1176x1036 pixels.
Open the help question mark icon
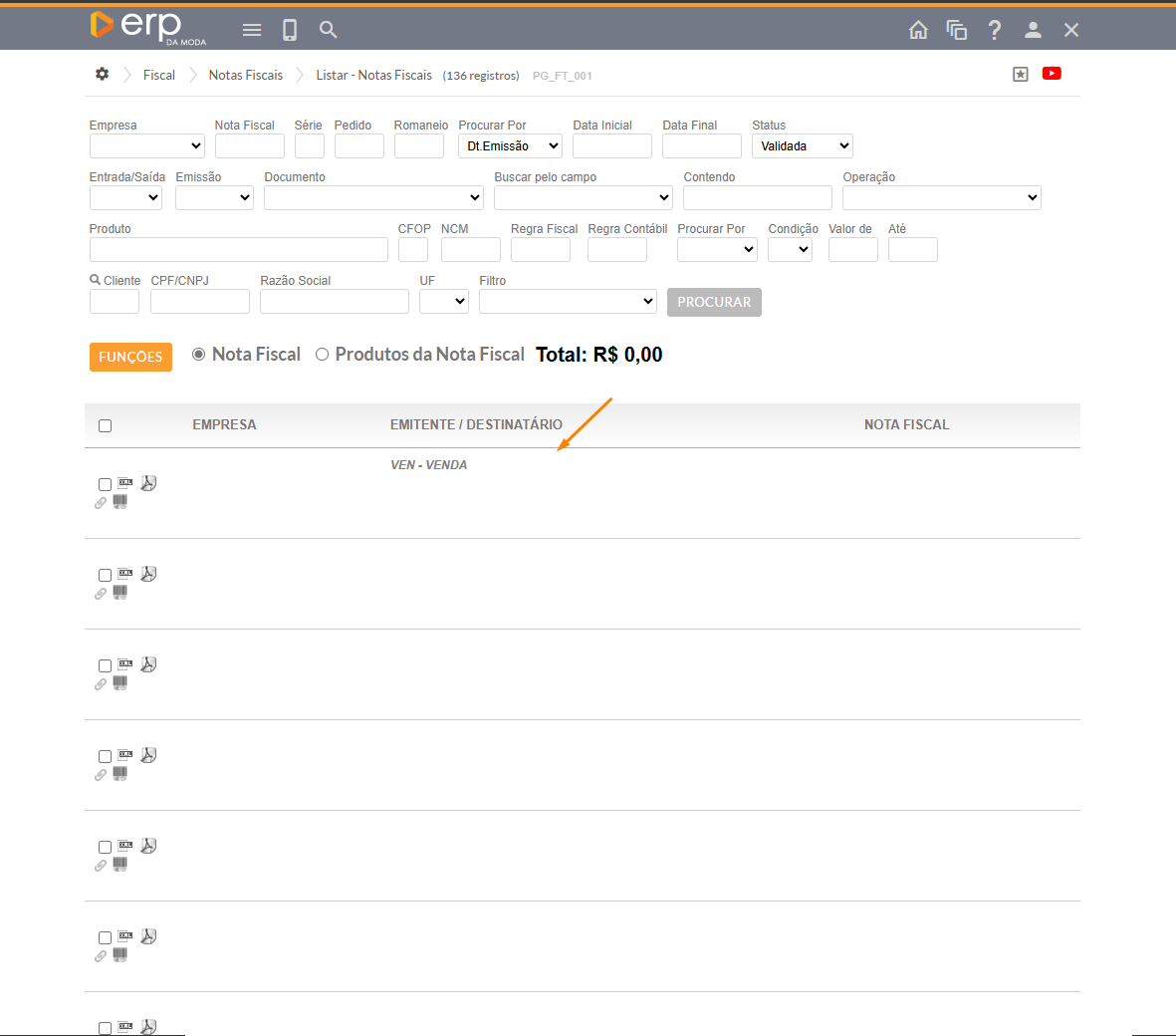click(x=994, y=30)
